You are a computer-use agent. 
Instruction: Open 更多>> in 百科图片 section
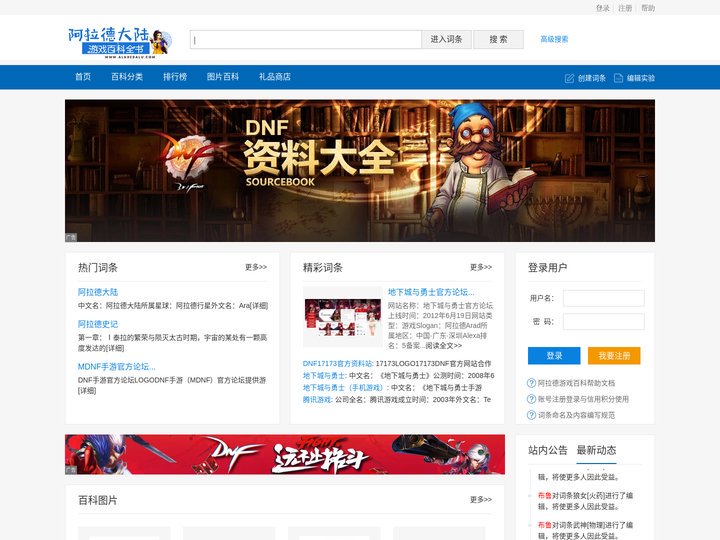click(x=481, y=499)
